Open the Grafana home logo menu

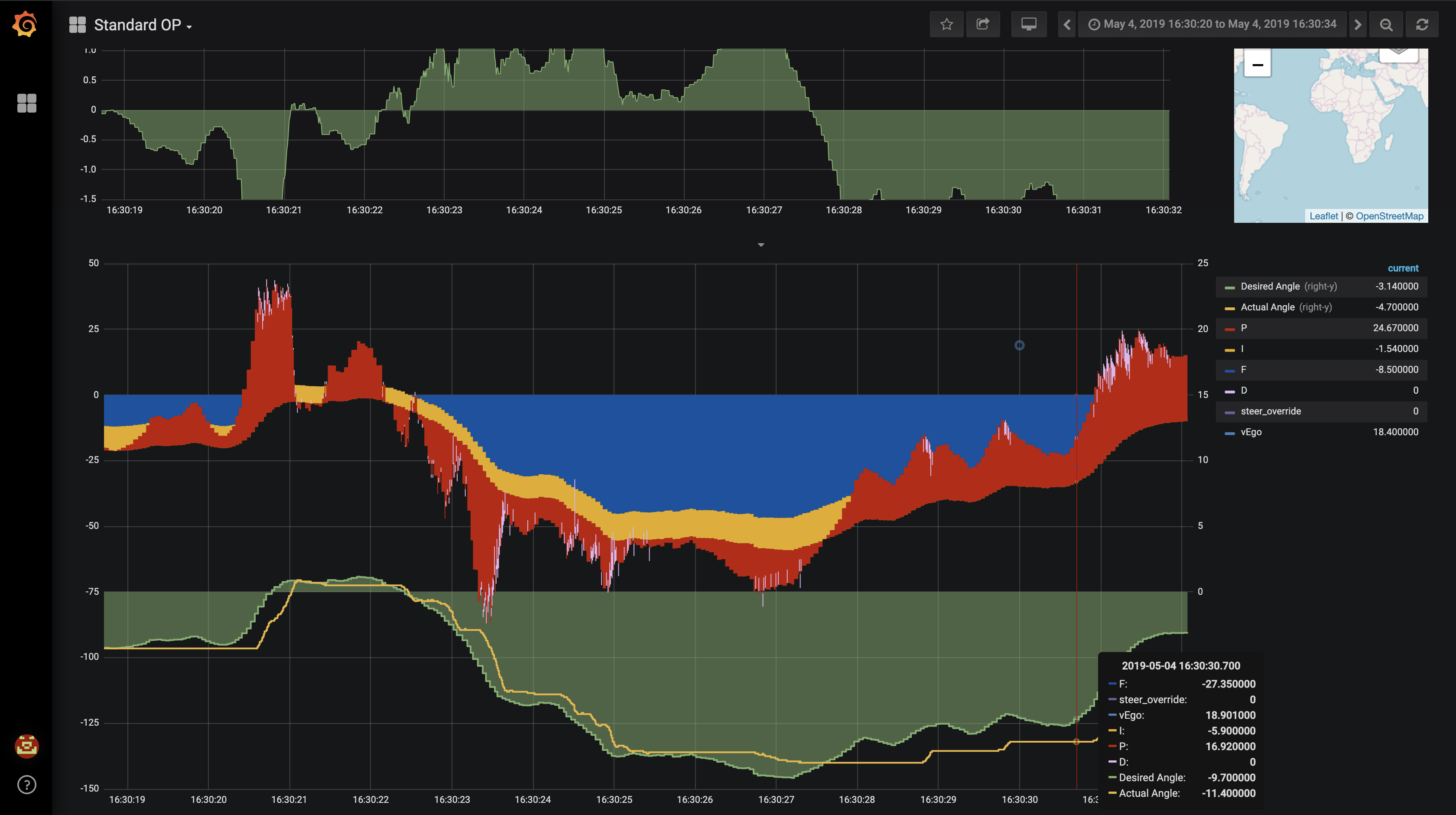[x=26, y=24]
